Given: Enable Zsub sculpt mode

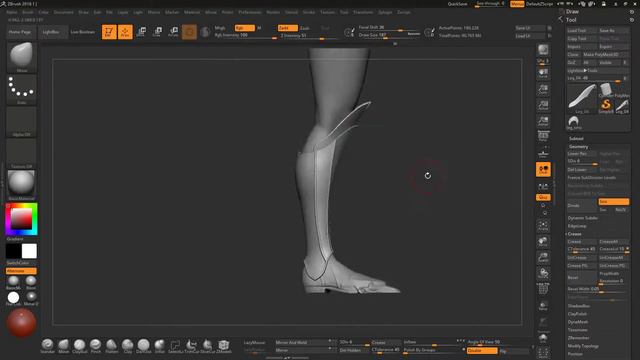Looking at the screenshot, I should pos(305,28).
